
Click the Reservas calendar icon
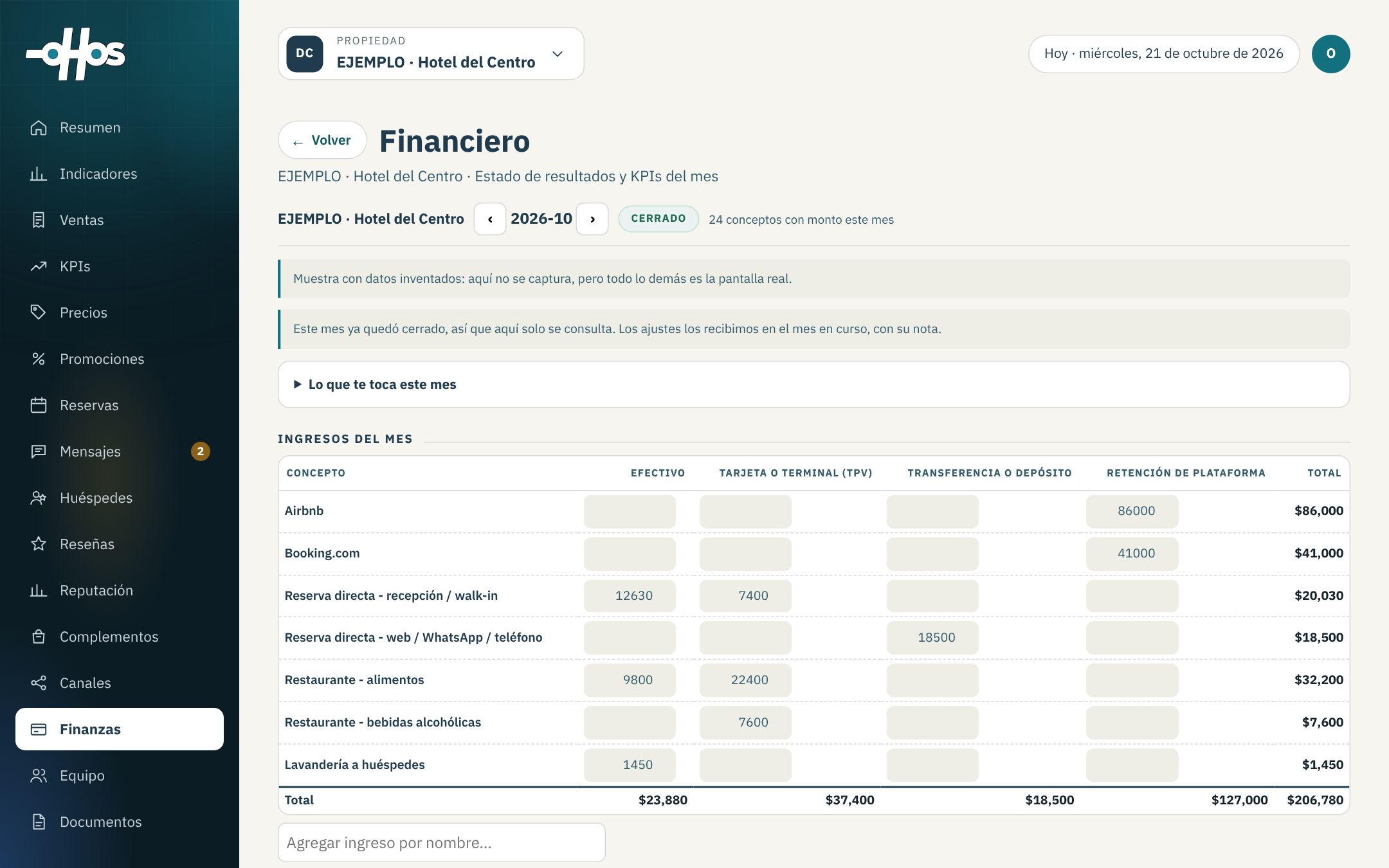pos(39,405)
